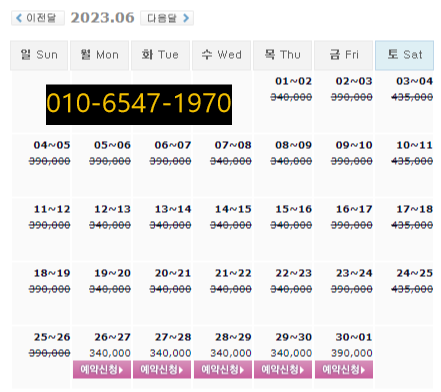Viewport: 441px width, 392px height.
Task: Select the Sat column header
Action: 404,55
